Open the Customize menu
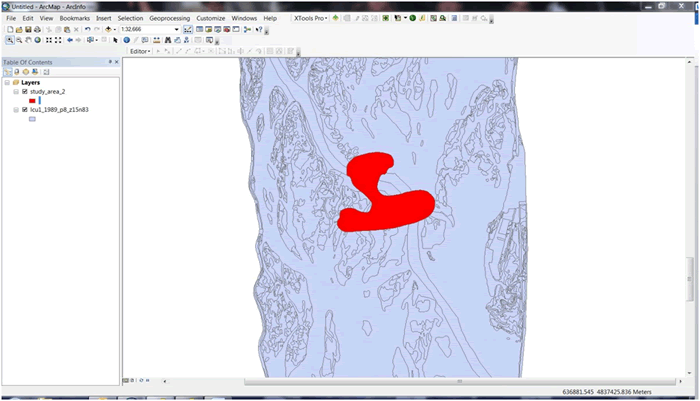 click(x=211, y=18)
